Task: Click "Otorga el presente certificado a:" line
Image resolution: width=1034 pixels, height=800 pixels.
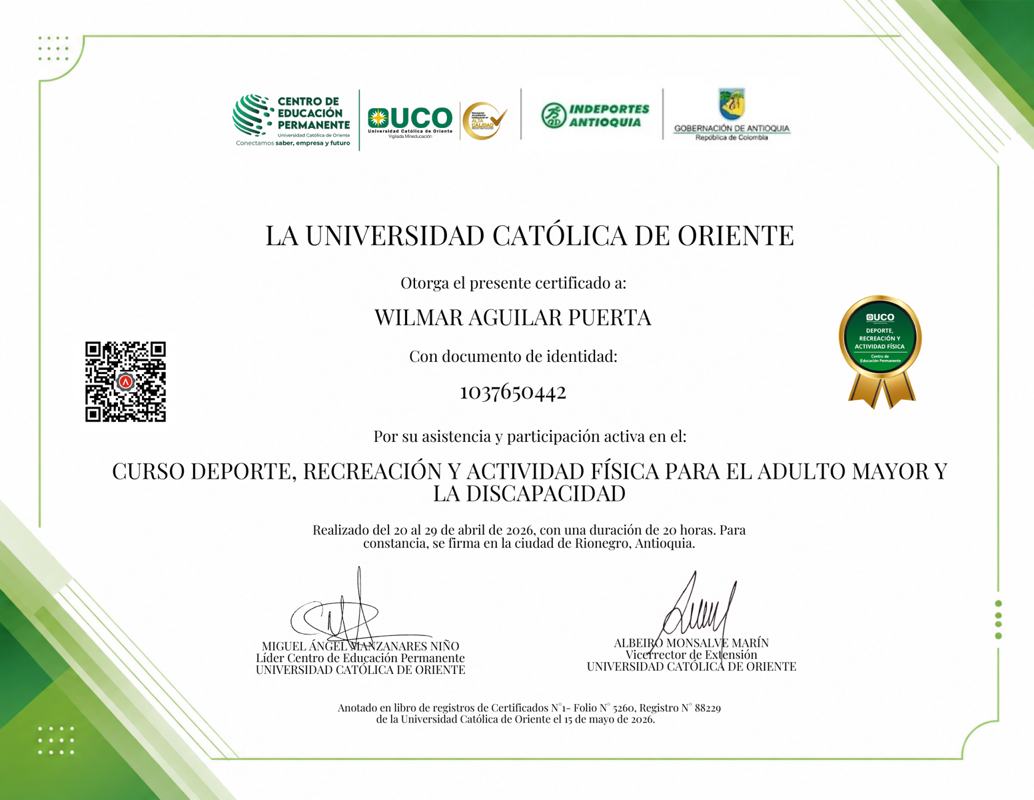Action: tap(513, 283)
